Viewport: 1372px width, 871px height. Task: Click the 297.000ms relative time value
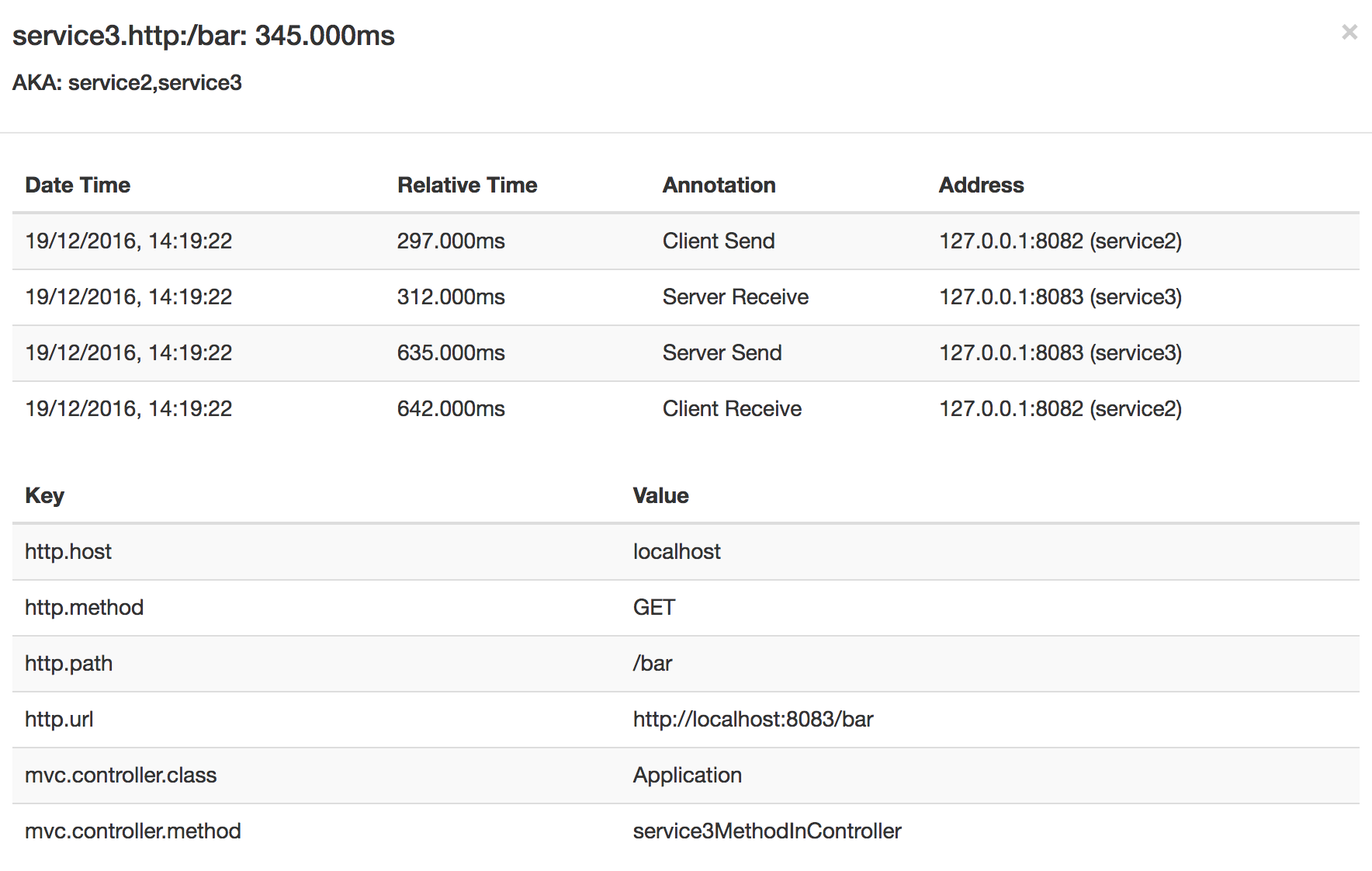coord(451,241)
